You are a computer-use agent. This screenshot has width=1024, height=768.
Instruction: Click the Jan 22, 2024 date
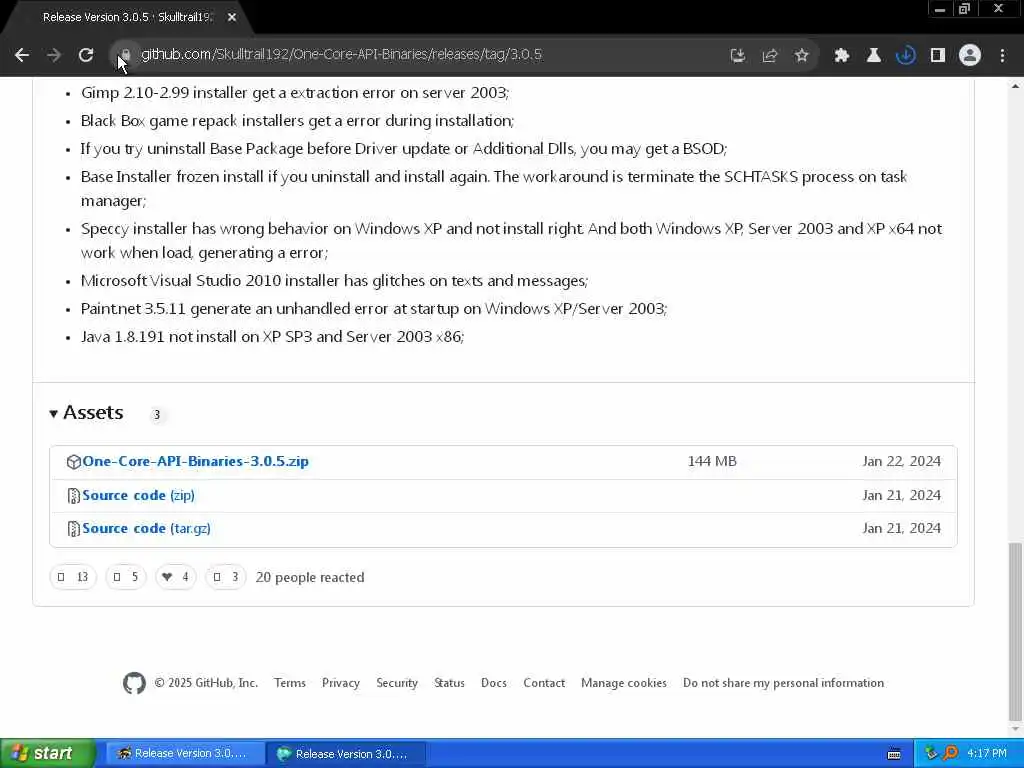901,462
